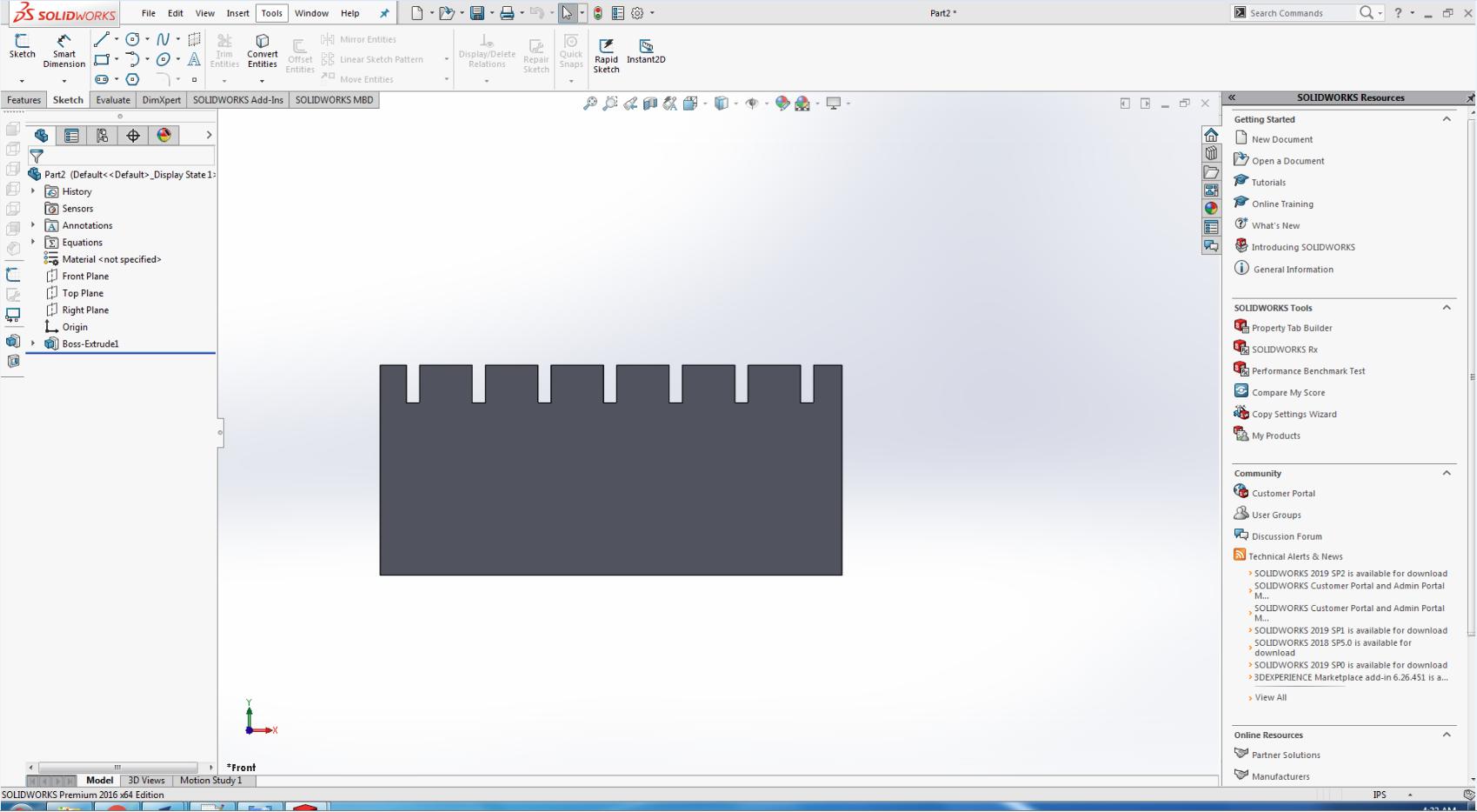Click the Zoom to Area icon
The height and width of the screenshot is (812, 1477).
click(610, 103)
